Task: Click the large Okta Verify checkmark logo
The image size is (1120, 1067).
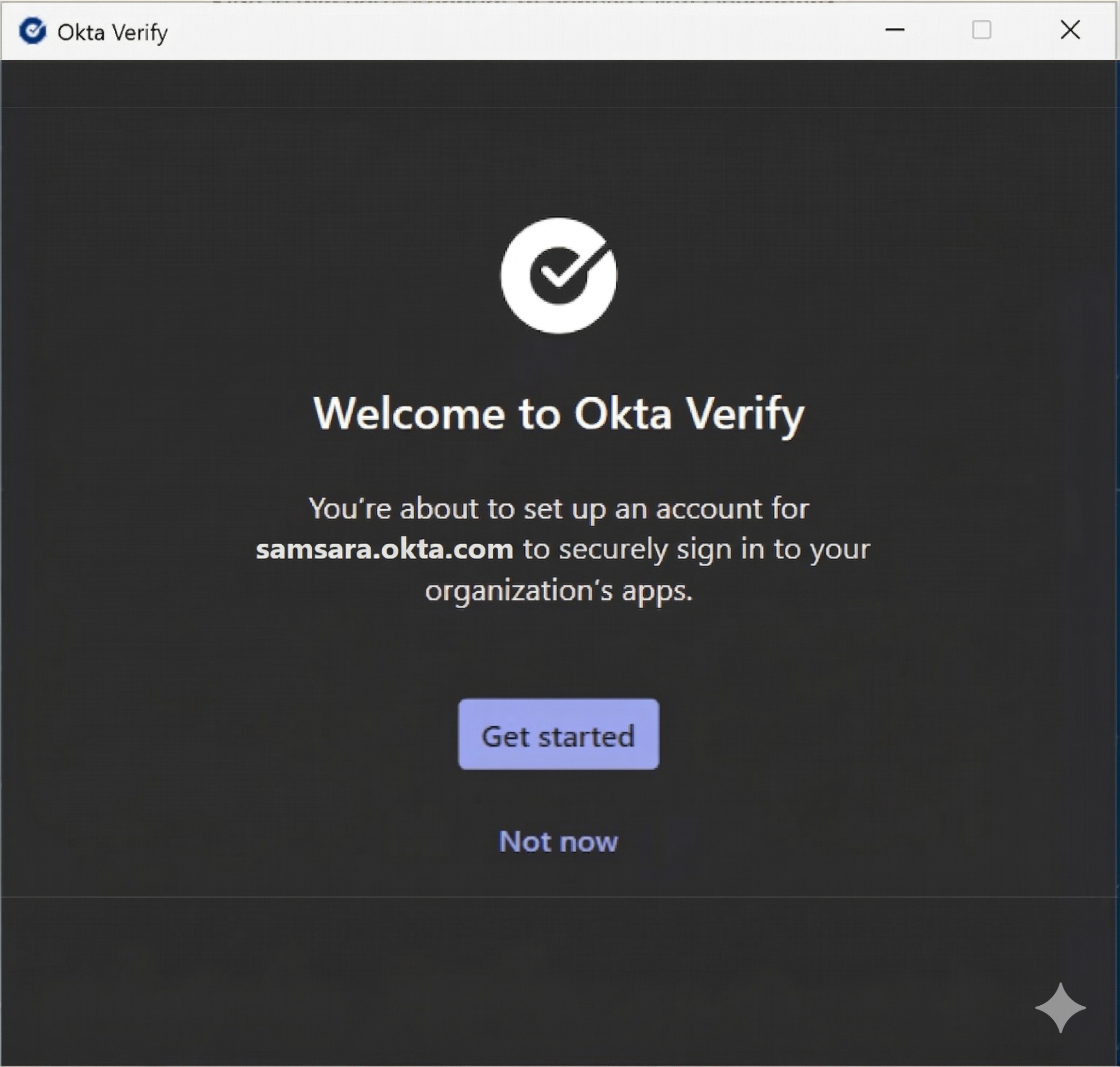Action: [x=558, y=275]
